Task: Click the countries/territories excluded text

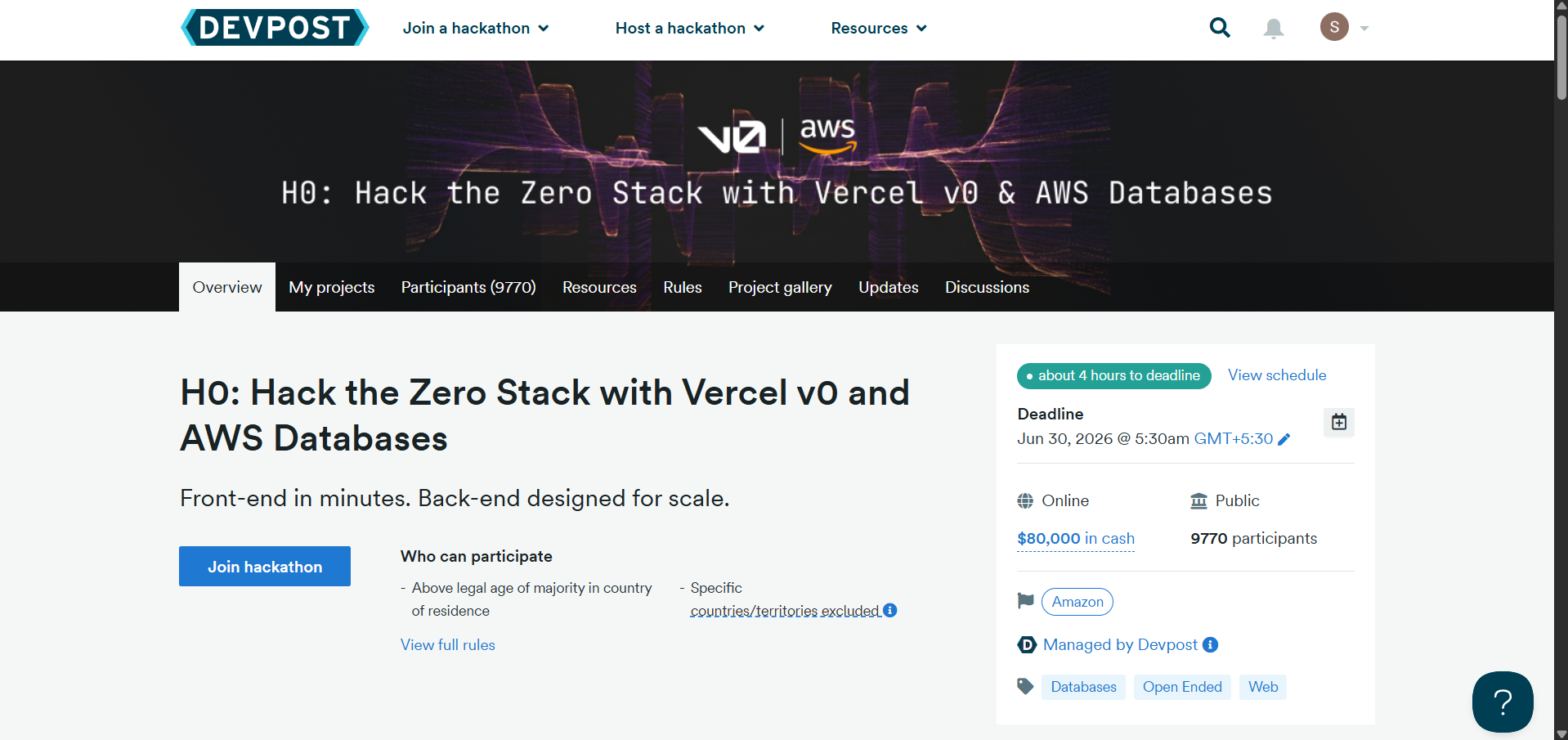Action: point(785,611)
